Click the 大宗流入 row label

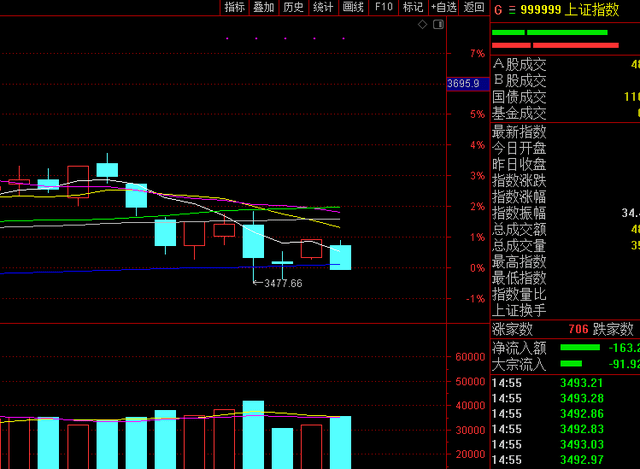tap(519, 364)
